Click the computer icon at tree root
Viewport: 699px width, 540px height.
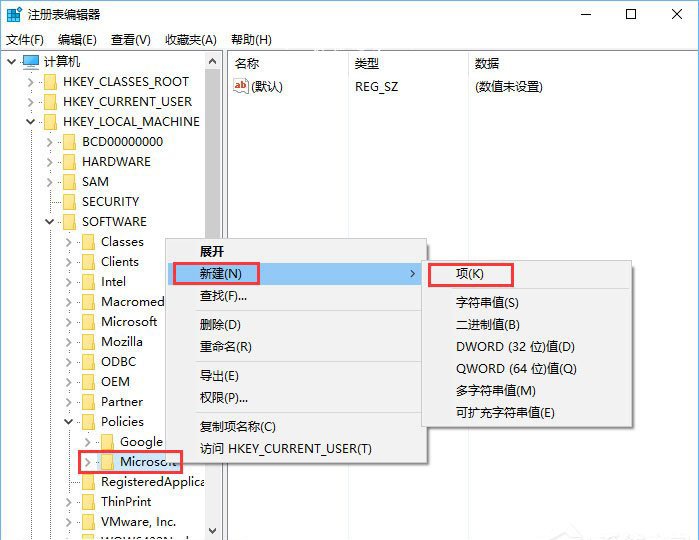point(31,62)
